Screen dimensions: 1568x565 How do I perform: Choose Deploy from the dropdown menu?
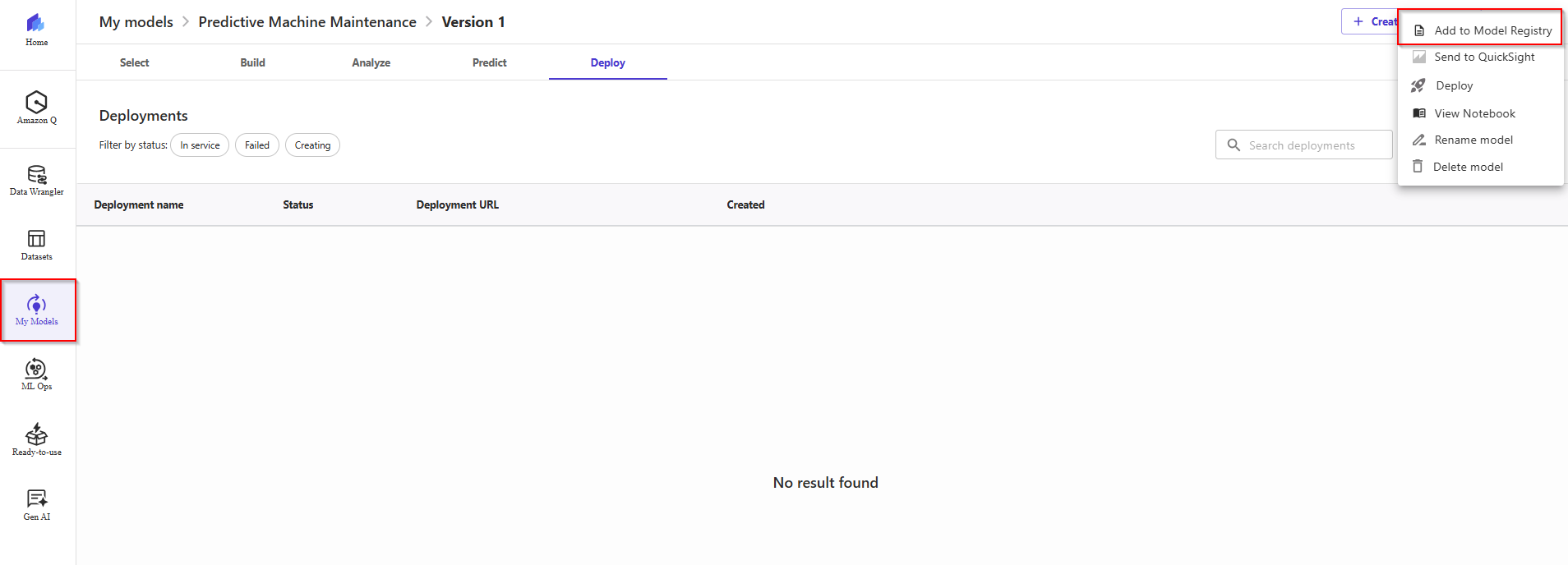[1480, 85]
